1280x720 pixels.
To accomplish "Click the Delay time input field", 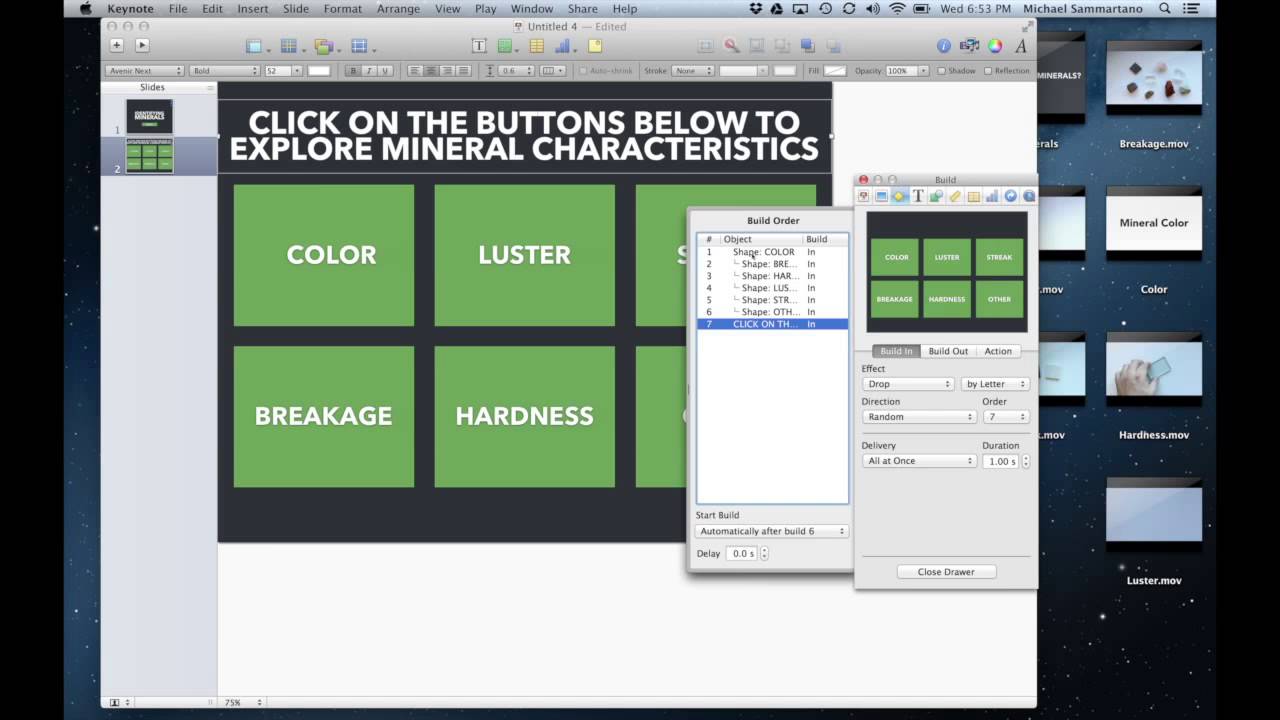I will pos(742,553).
